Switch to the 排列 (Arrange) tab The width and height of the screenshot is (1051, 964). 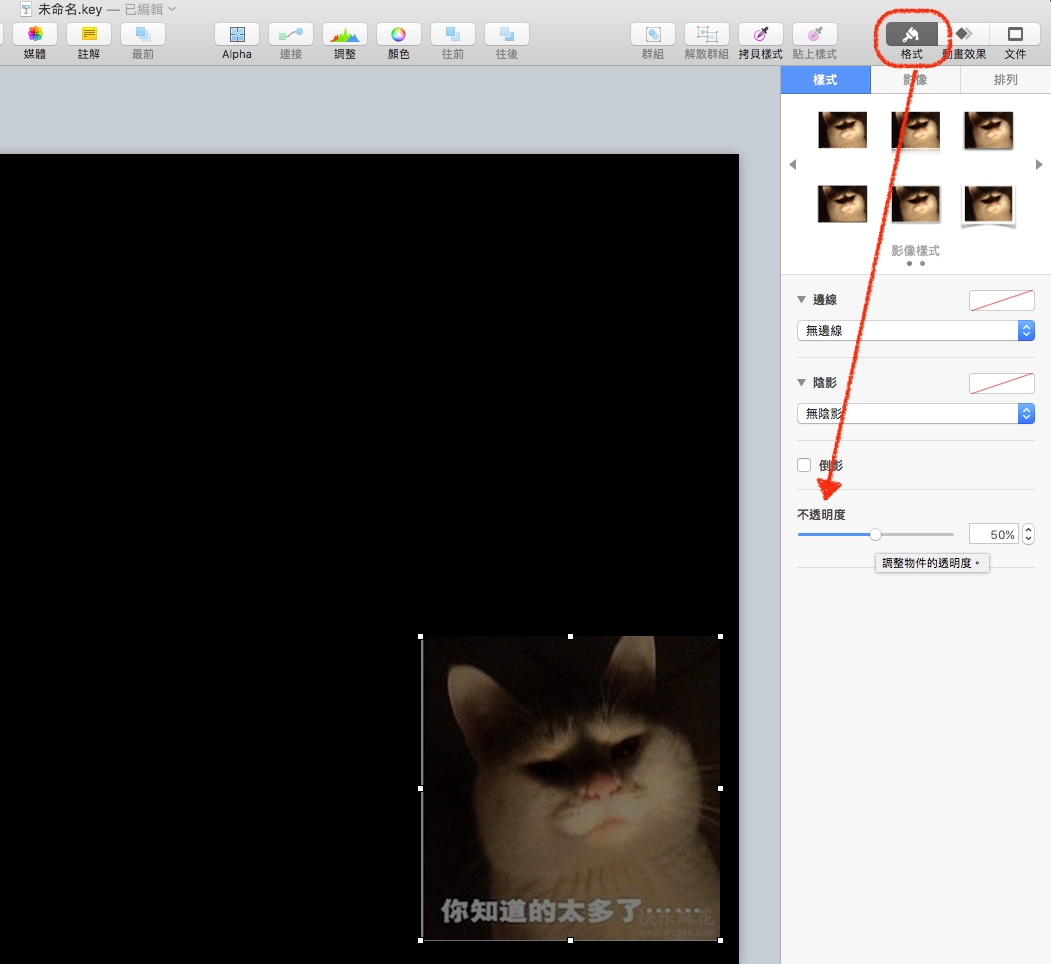coord(1005,80)
